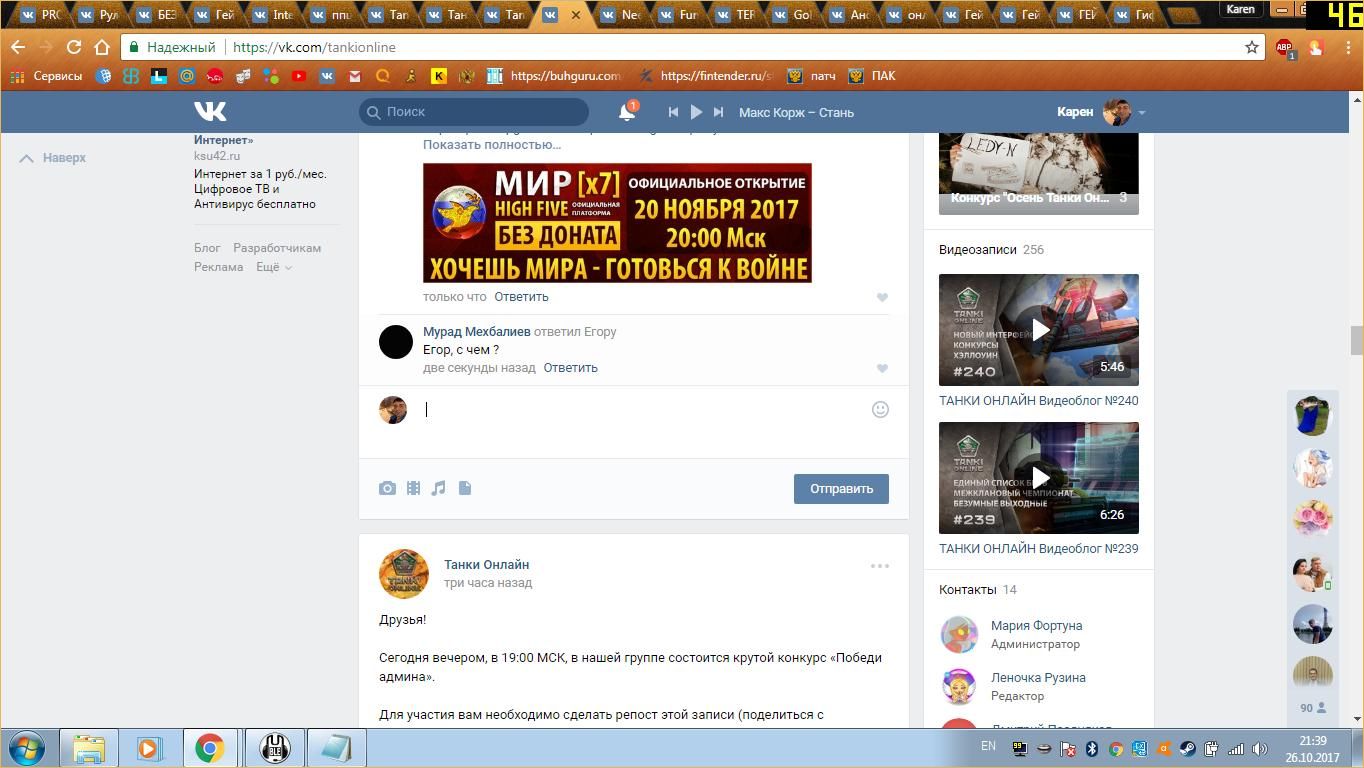Click the Отправить button

[841, 489]
